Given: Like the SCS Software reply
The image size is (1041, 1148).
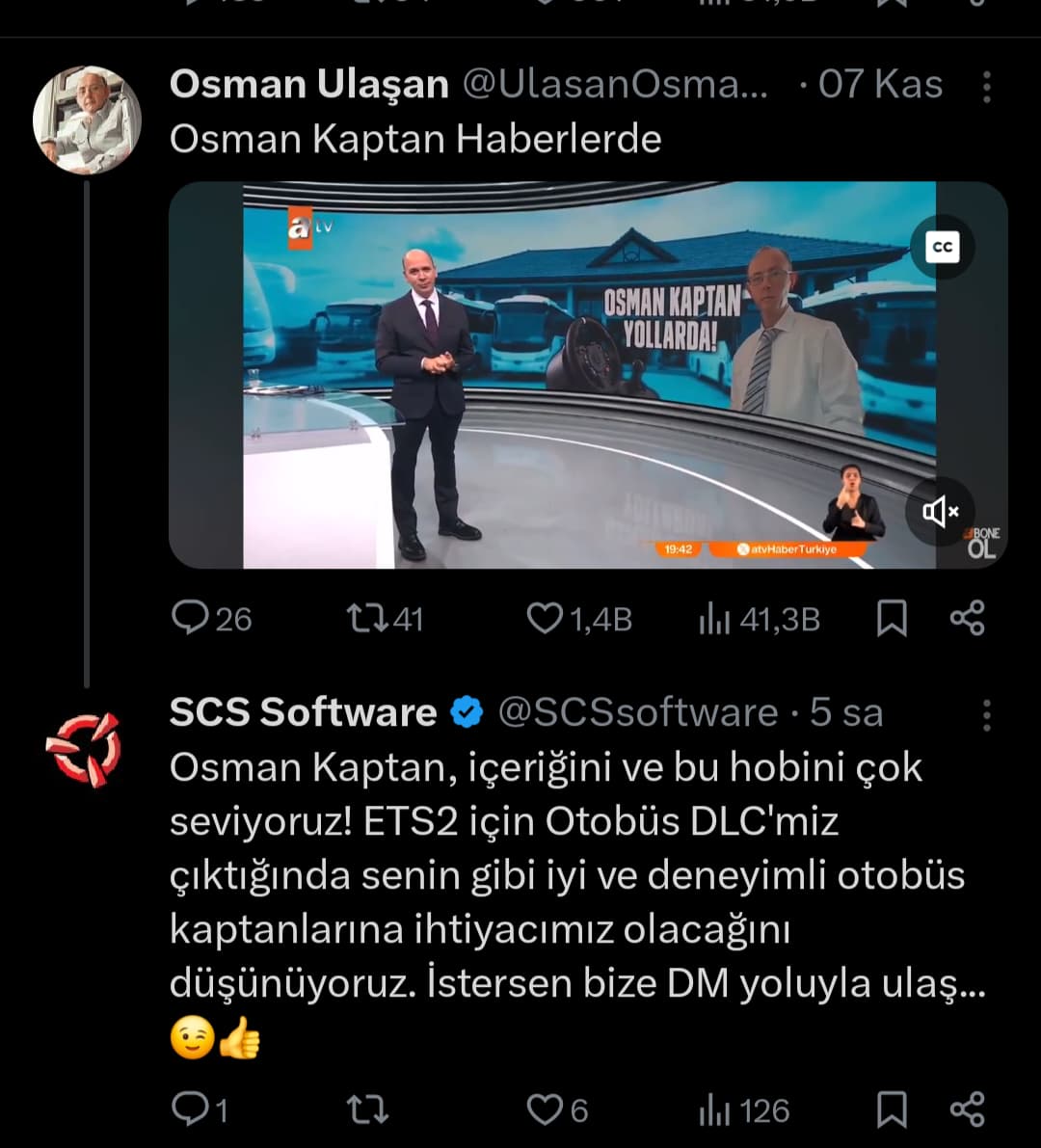Looking at the screenshot, I should (x=545, y=1109).
